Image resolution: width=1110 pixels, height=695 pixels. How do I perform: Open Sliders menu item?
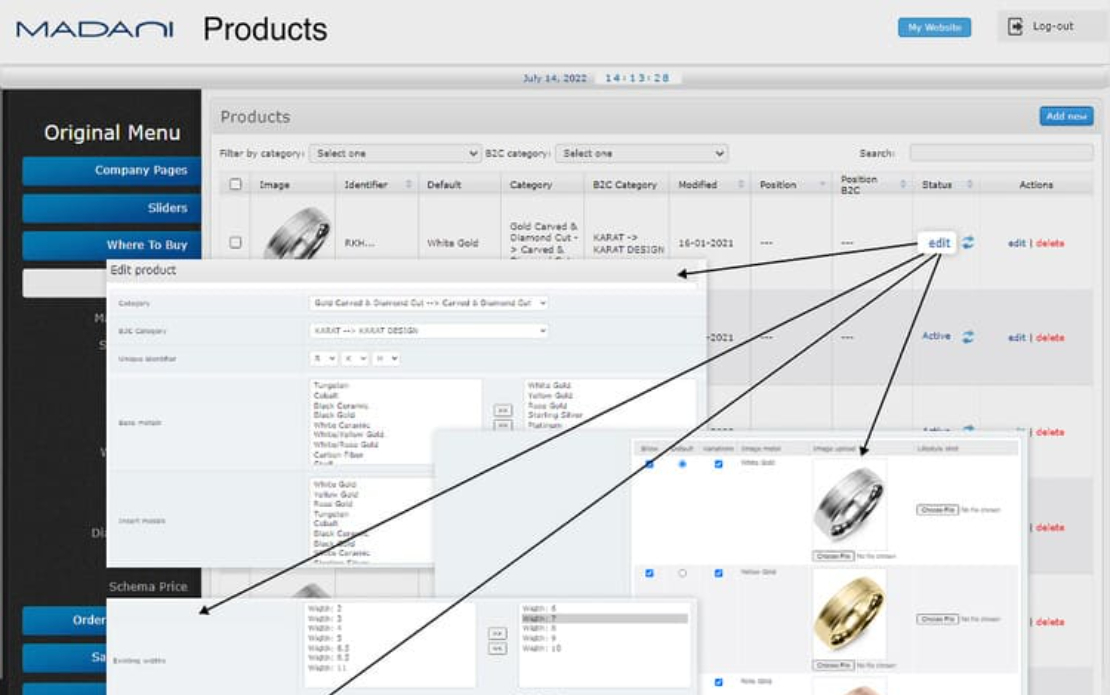tap(112, 208)
